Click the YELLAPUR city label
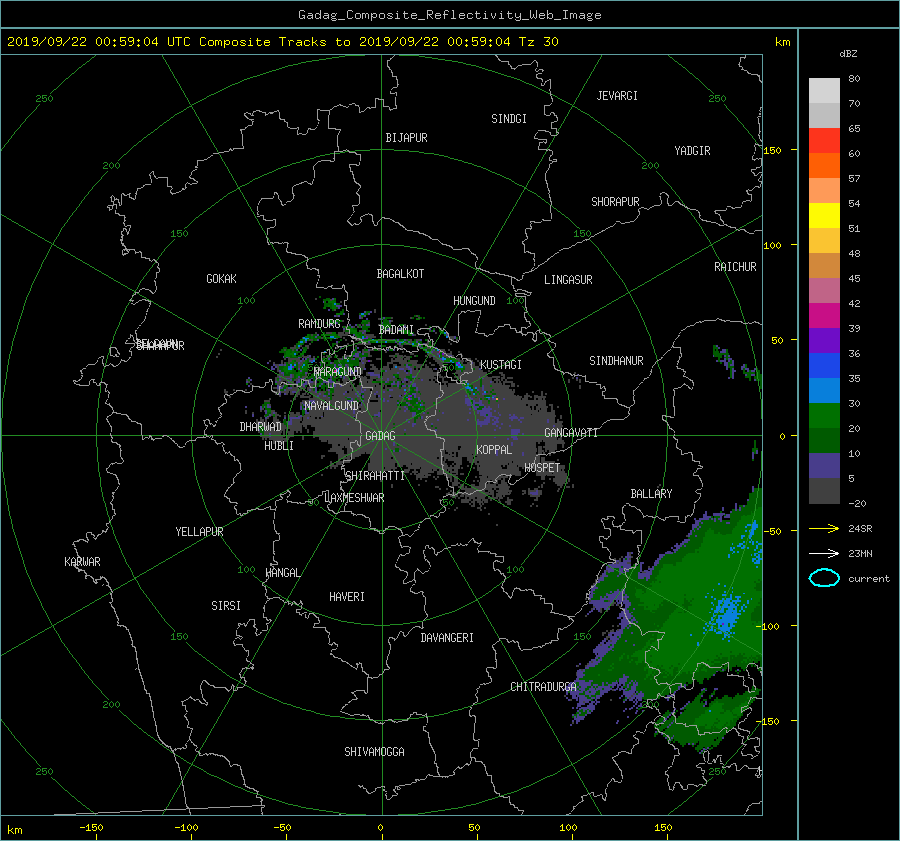The image size is (900, 841). (199, 532)
